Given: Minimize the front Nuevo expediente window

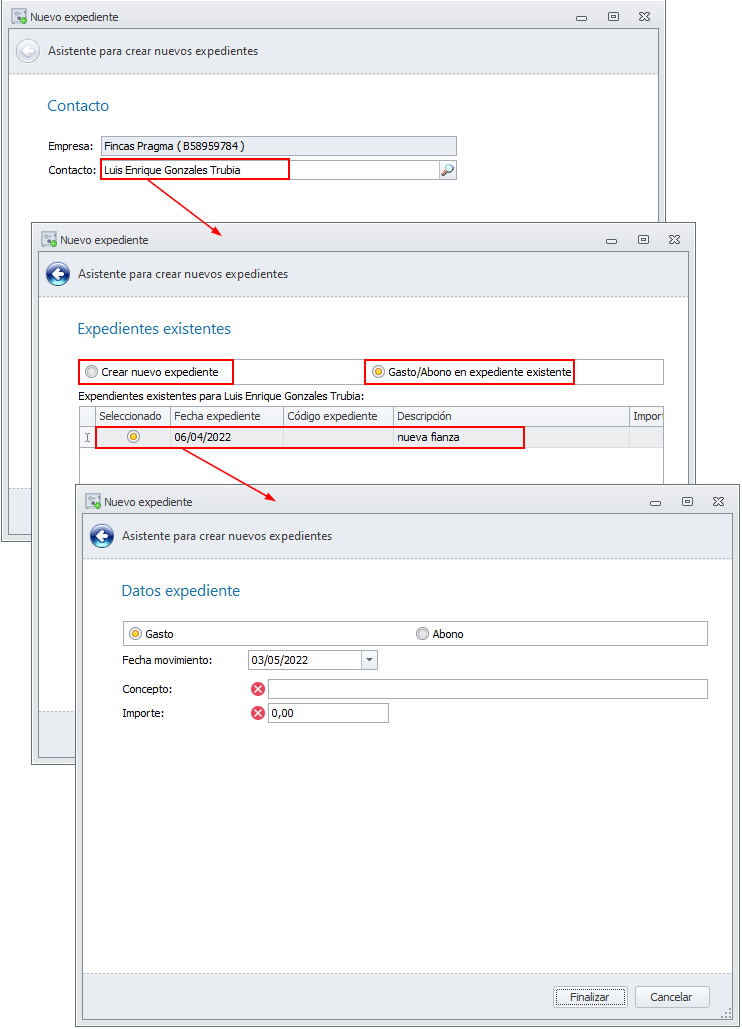Looking at the screenshot, I should point(655,503).
